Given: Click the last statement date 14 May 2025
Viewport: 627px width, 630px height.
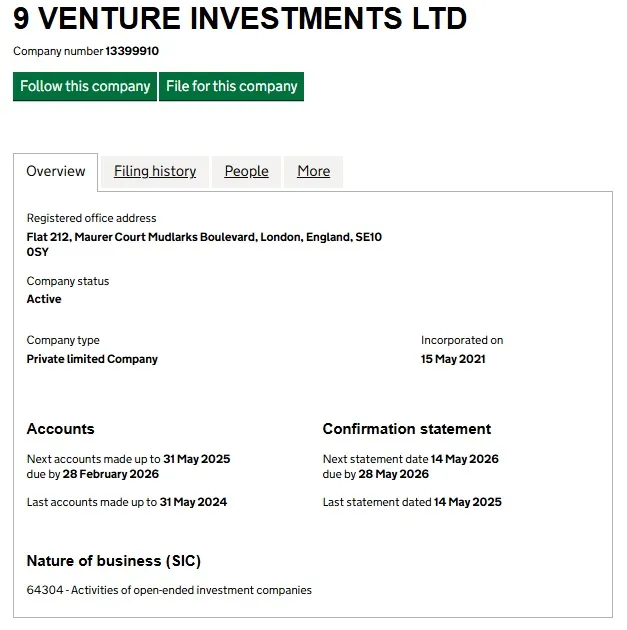Looking at the screenshot, I should tap(468, 502).
